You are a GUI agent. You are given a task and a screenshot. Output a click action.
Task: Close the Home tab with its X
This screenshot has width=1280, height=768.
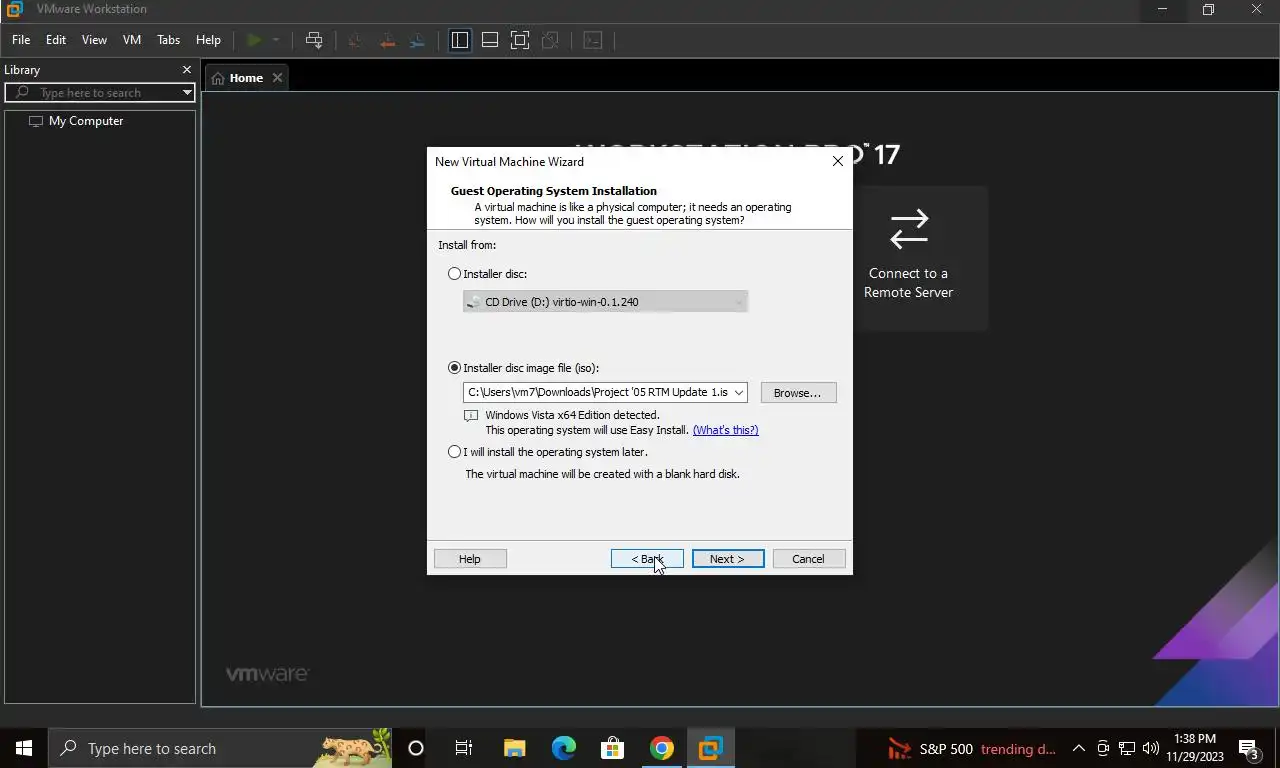(x=278, y=77)
